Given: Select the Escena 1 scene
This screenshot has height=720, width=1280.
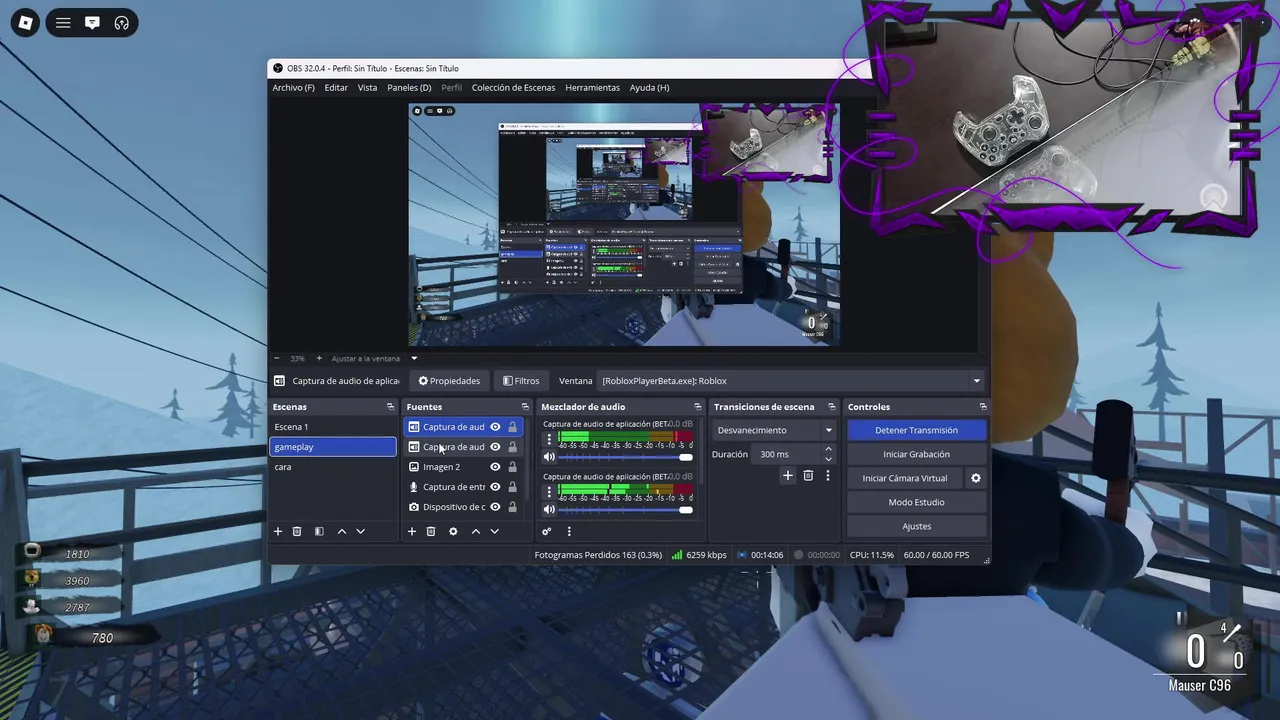Looking at the screenshot, I should pyautogui.click(x=333, y=427).
